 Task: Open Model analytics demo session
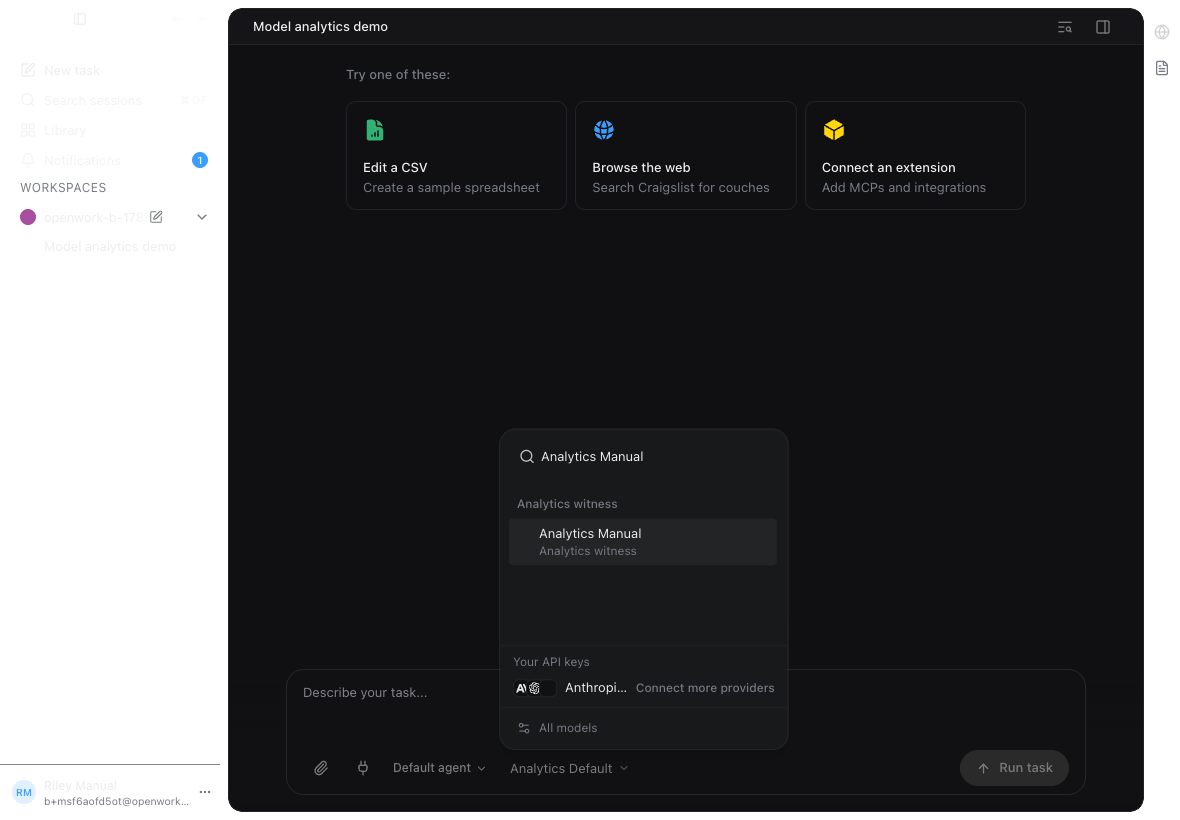(110, 247)
